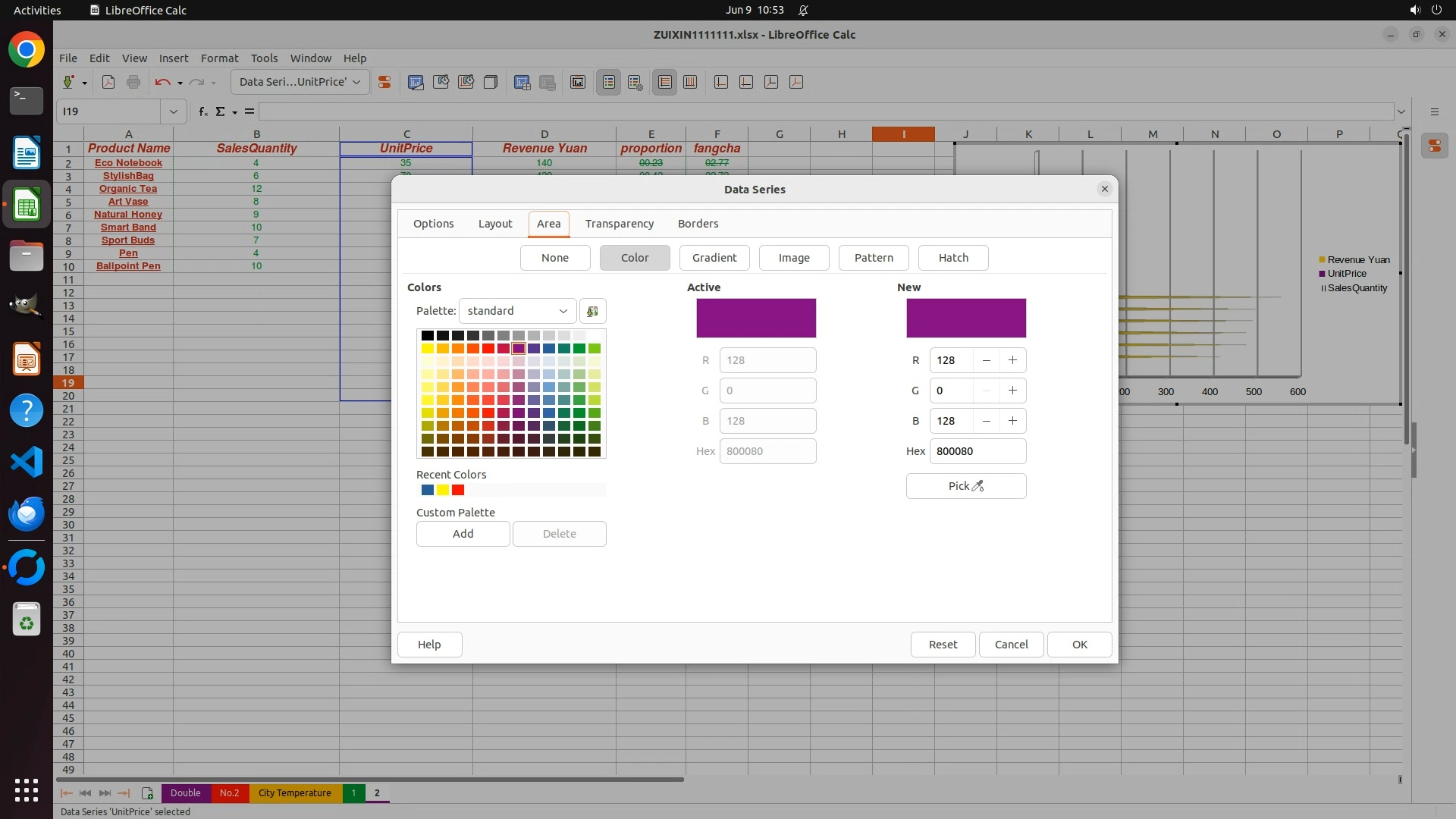The height and width of the screenshot is (819, 1456).
Task: Click palette manager icon beside Palette dropdown
Action: pos(592,311)
